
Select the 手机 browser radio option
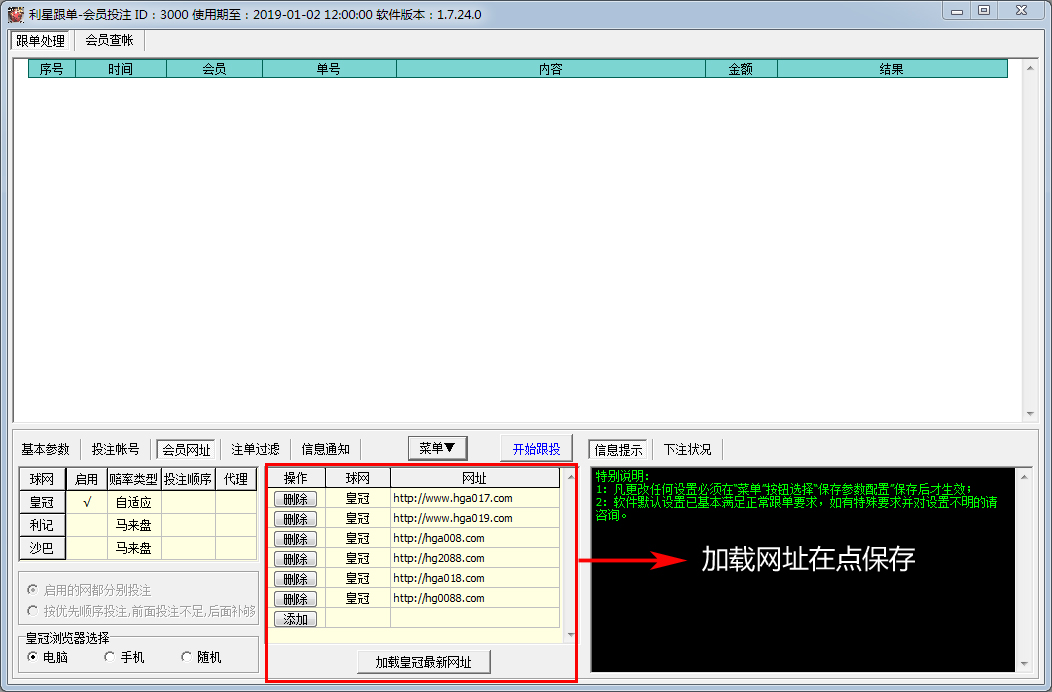click(x=110, y=657)
